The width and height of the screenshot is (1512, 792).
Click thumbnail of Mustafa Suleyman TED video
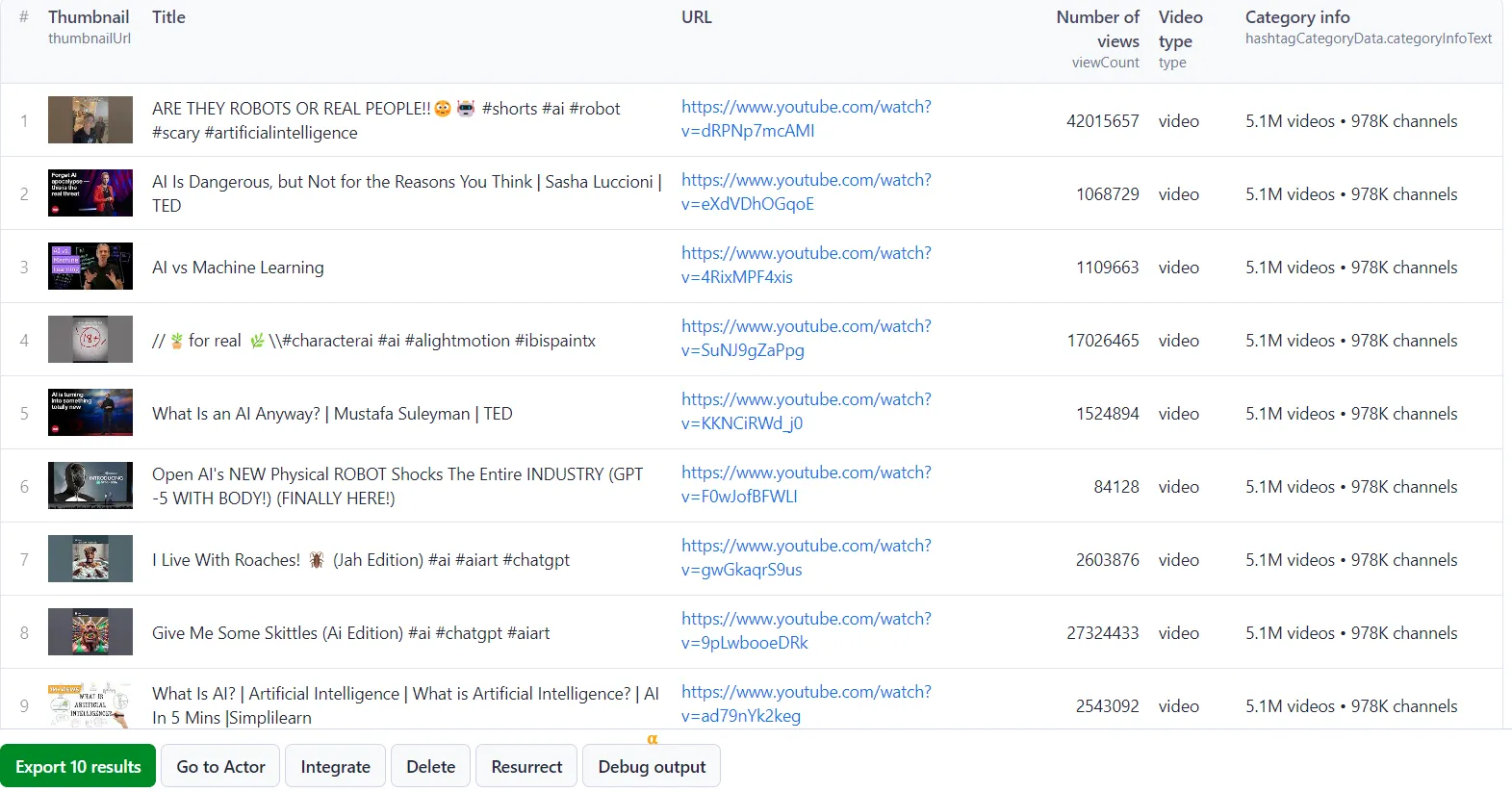tap(90, 413)
